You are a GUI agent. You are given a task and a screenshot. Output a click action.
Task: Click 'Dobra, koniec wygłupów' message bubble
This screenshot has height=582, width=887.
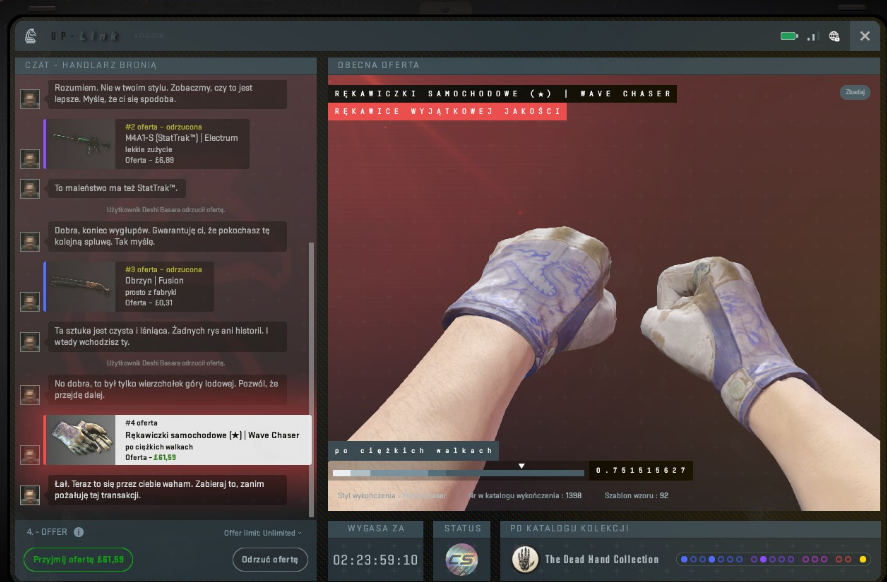coord(167,236)
